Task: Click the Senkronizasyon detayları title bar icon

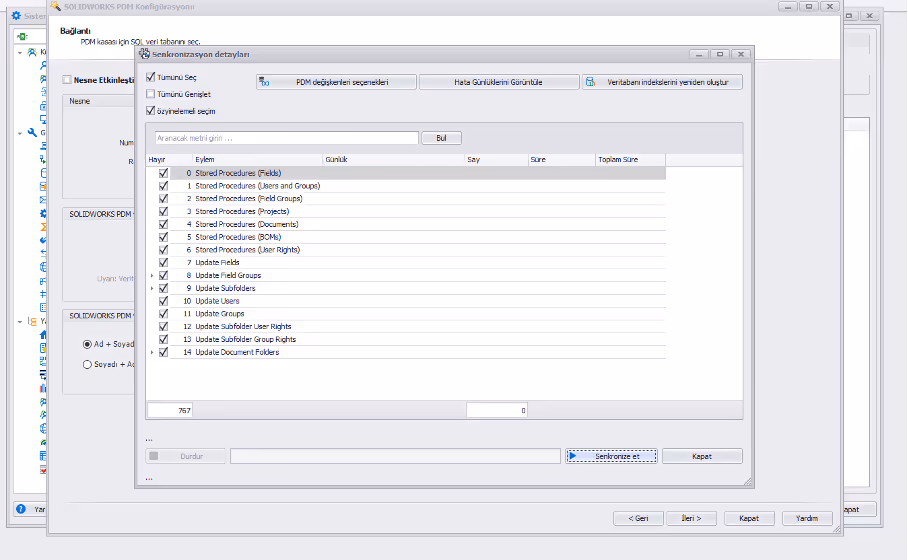Action: click(x=145, y=54)
